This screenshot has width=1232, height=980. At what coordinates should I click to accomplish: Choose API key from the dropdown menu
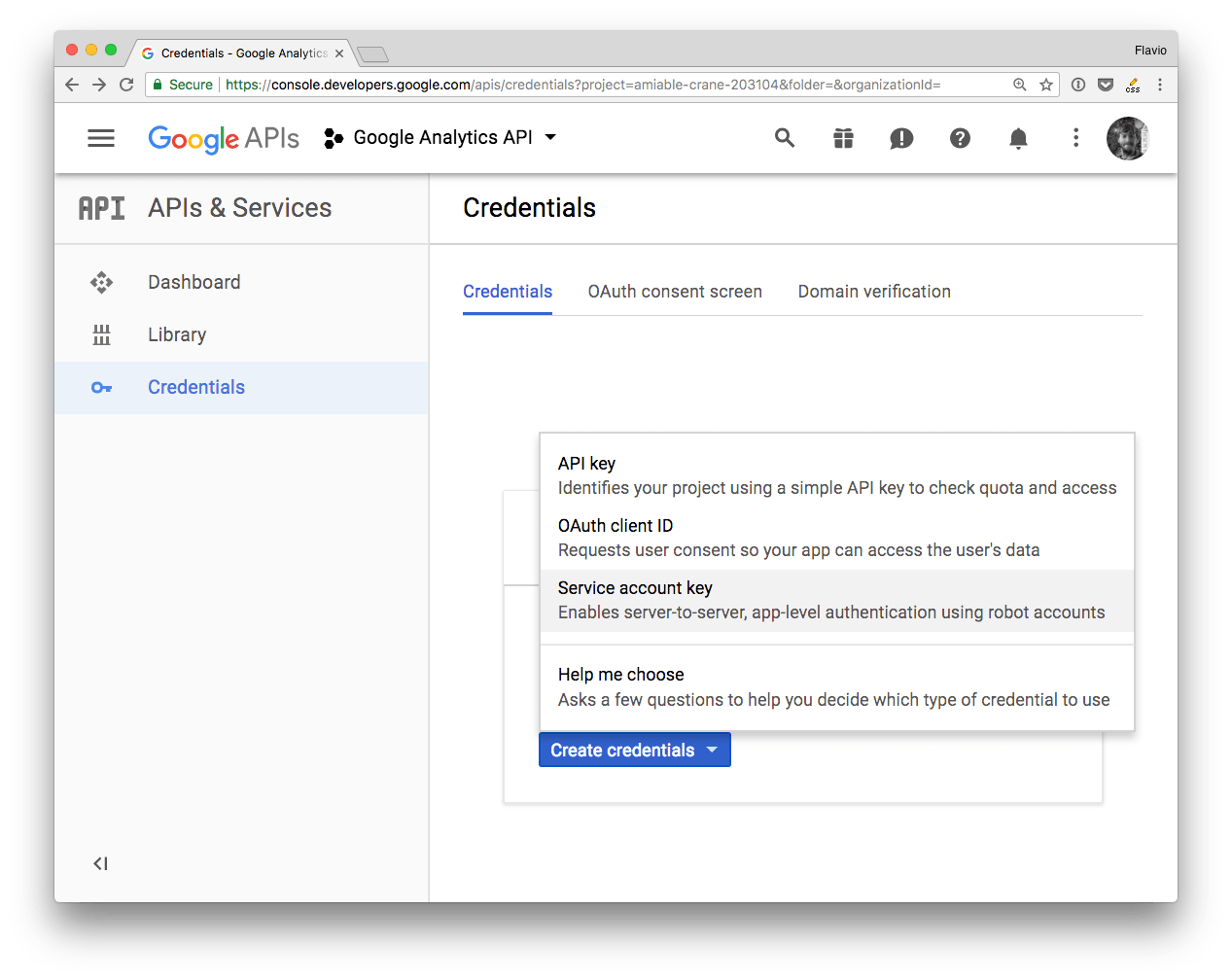click(837, 475)
